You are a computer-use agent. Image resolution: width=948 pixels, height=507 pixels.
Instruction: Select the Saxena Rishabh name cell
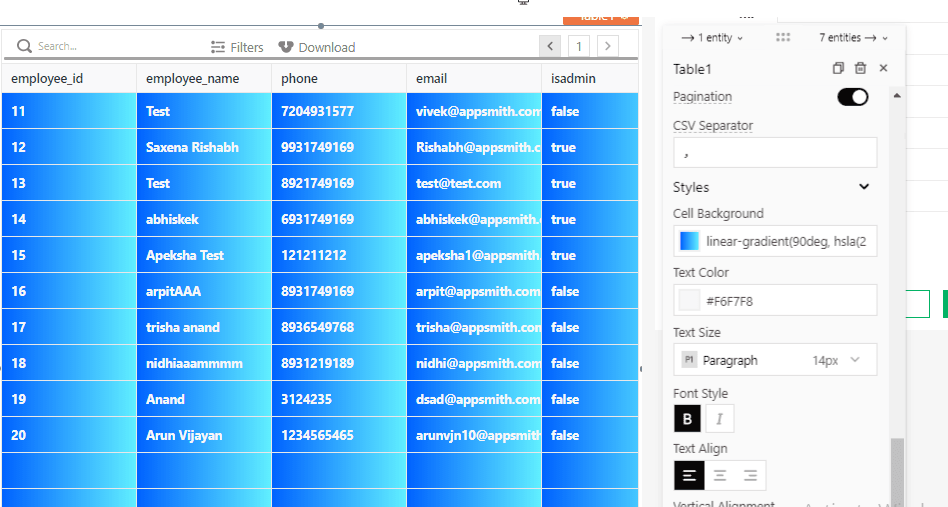(204, 147)
